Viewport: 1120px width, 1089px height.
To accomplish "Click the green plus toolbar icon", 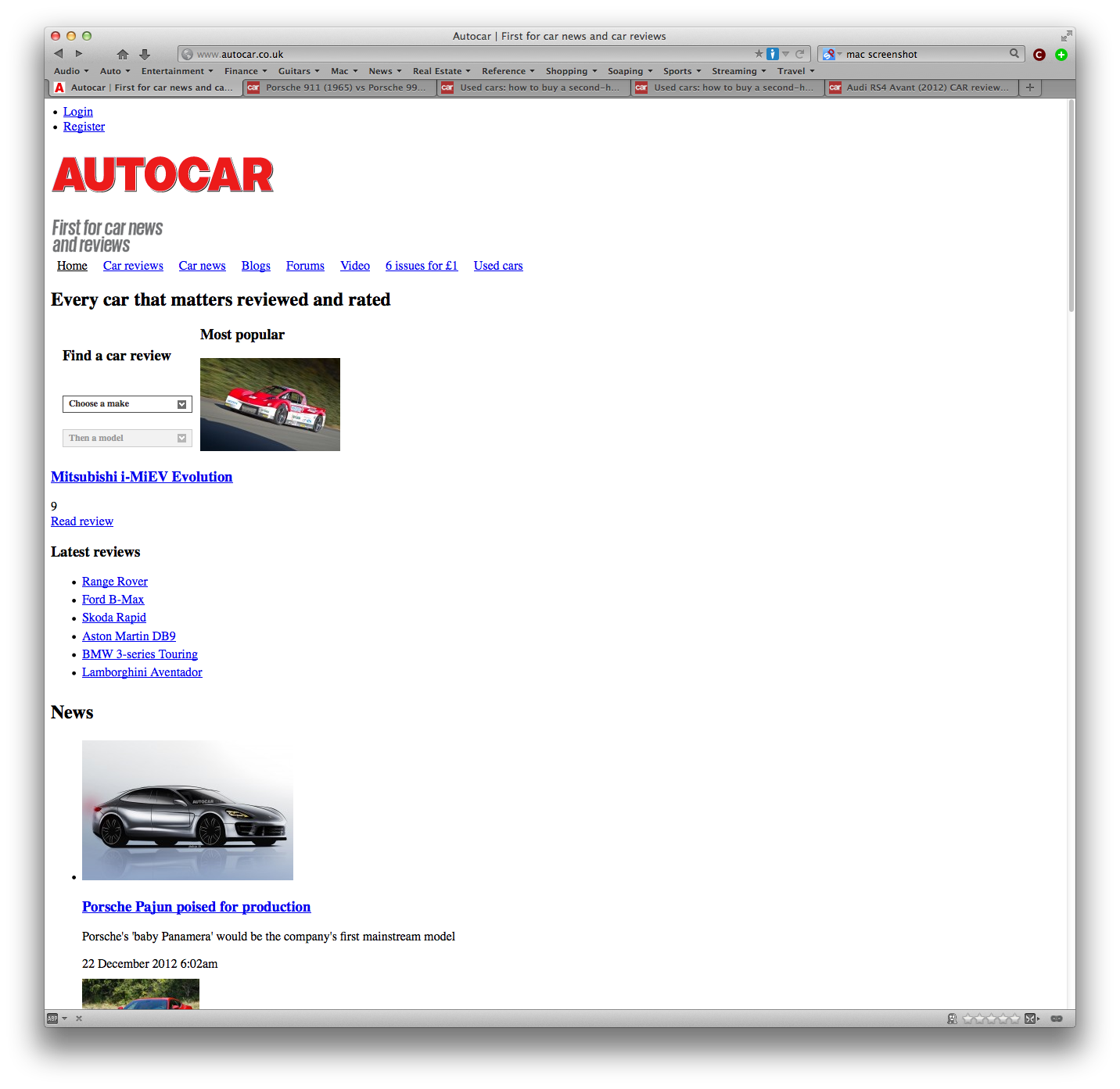I will (1061, 55).
